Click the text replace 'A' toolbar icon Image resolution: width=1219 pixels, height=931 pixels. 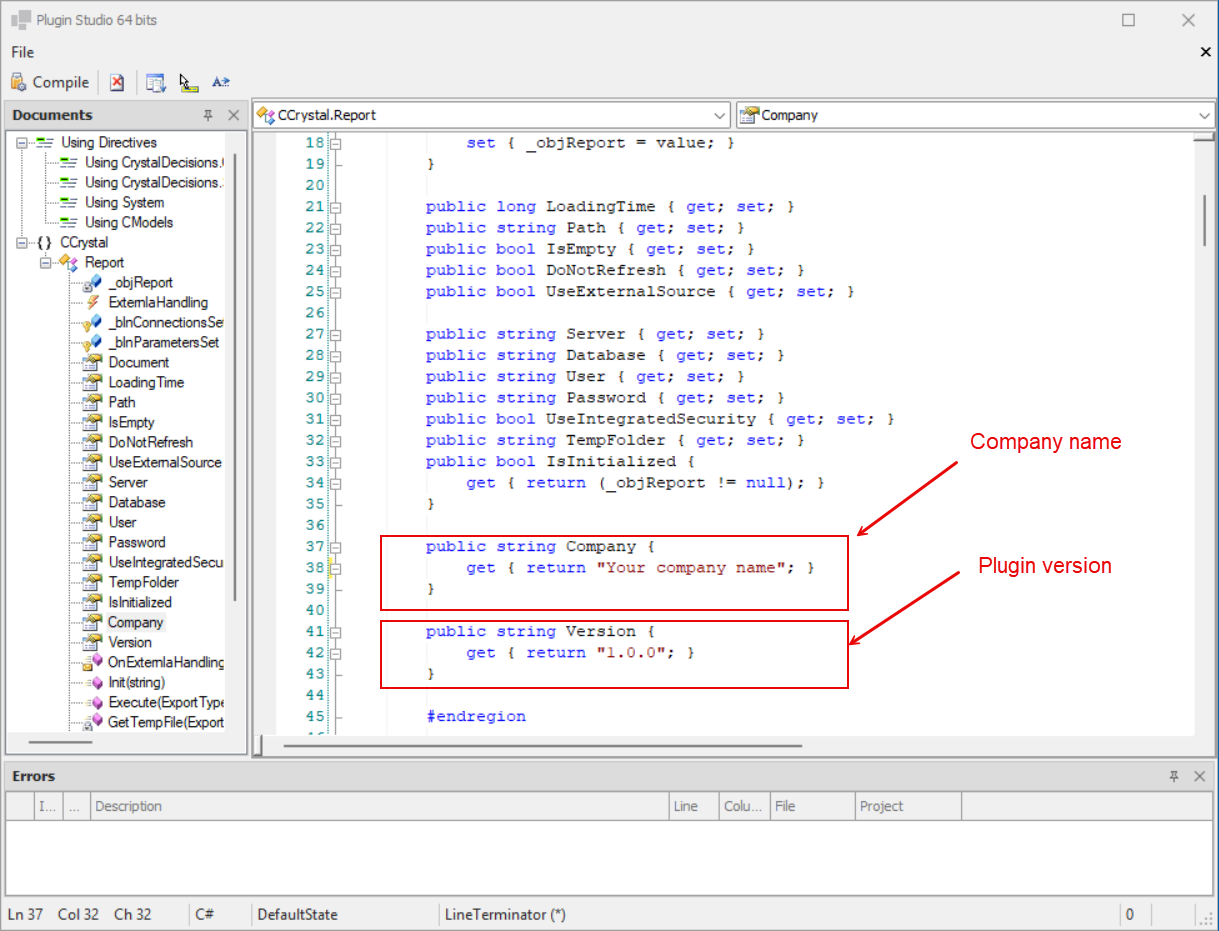[x=221, y=83]
